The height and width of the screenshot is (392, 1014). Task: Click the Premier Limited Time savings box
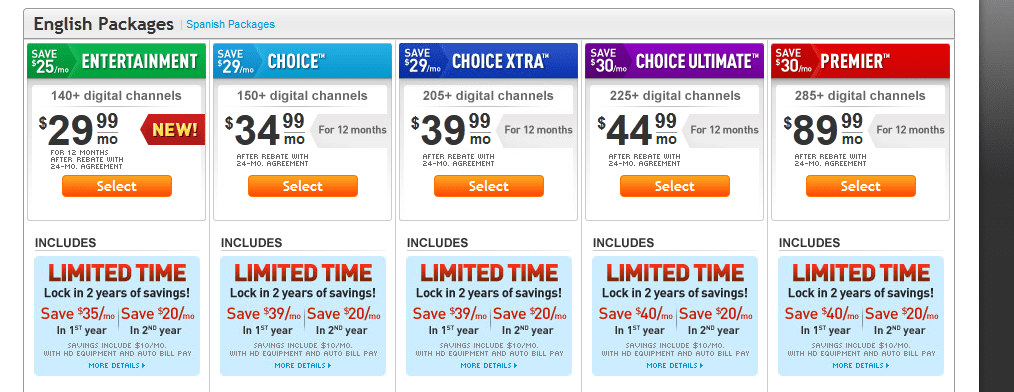tap(861, 316)
